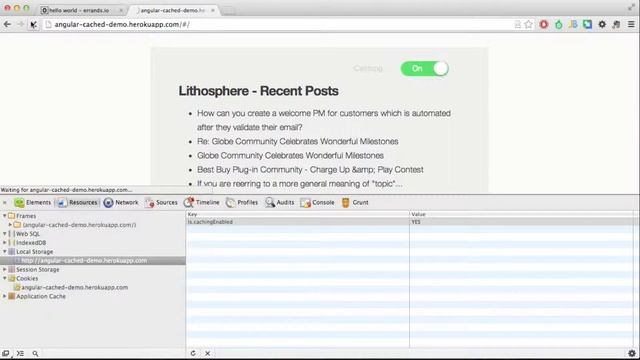This screenshot has height=360, width=640.
Task: Collapse the Local Storage node arrow
Action: (4, 251)
